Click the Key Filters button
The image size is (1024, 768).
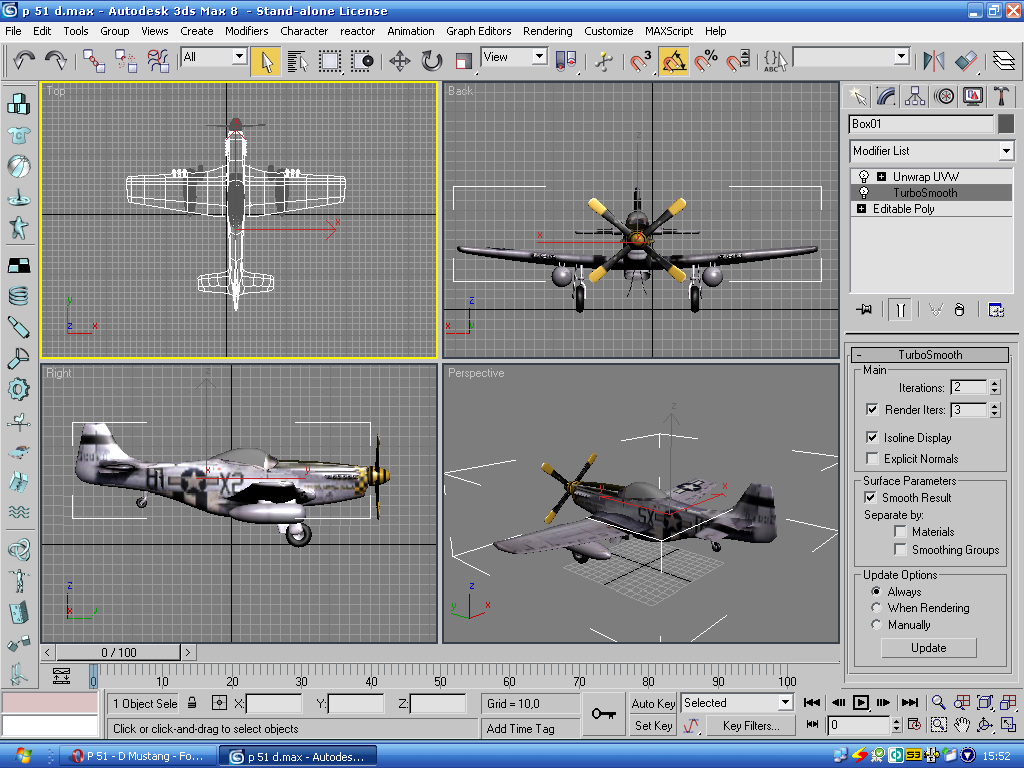750,726
